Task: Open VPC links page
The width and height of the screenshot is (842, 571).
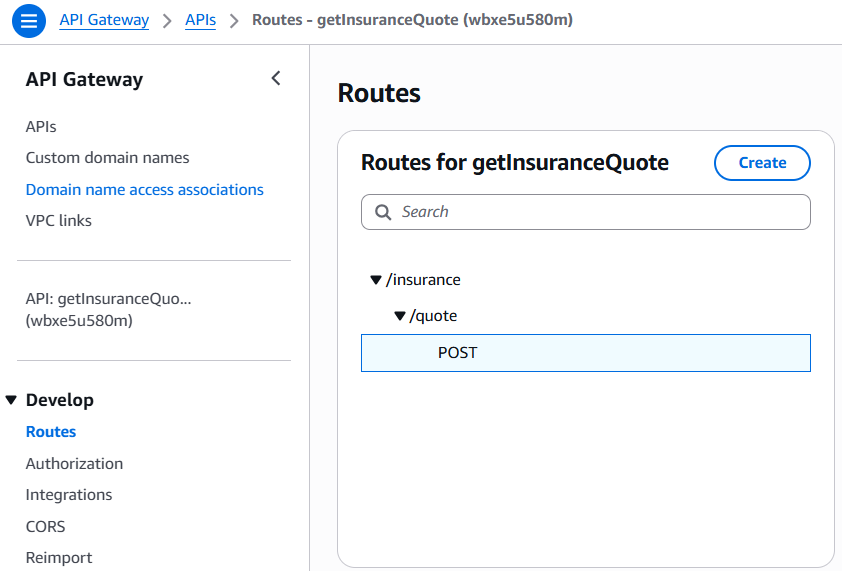Action: 59,221
